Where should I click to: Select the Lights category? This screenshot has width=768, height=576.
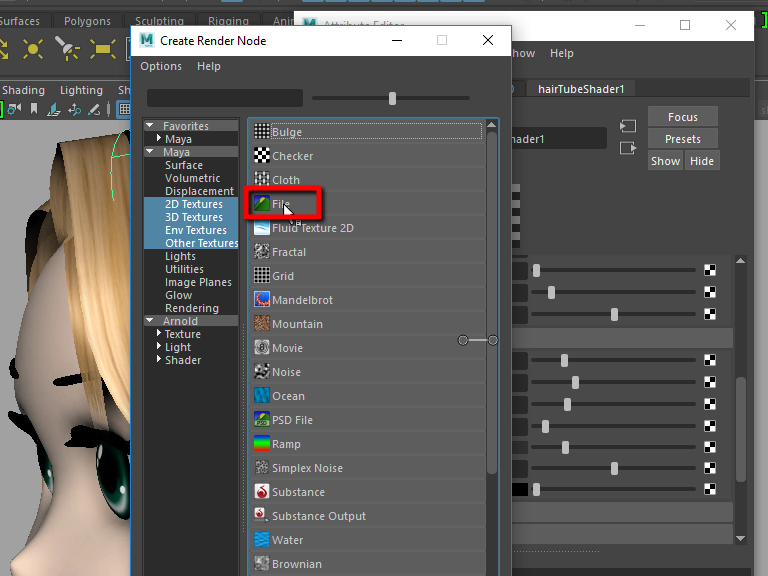180,256
